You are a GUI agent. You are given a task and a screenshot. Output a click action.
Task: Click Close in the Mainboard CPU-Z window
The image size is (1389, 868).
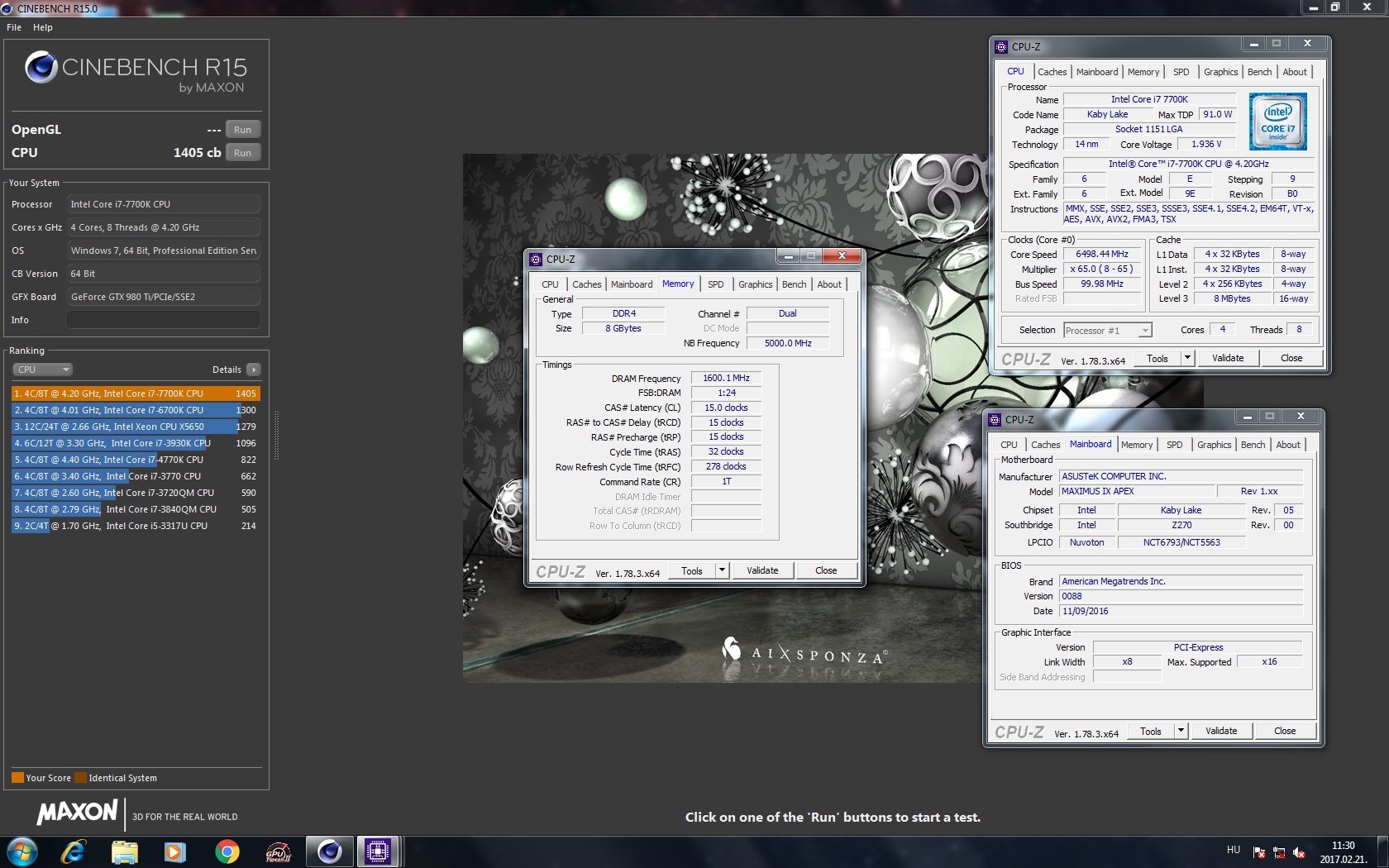1285,731
